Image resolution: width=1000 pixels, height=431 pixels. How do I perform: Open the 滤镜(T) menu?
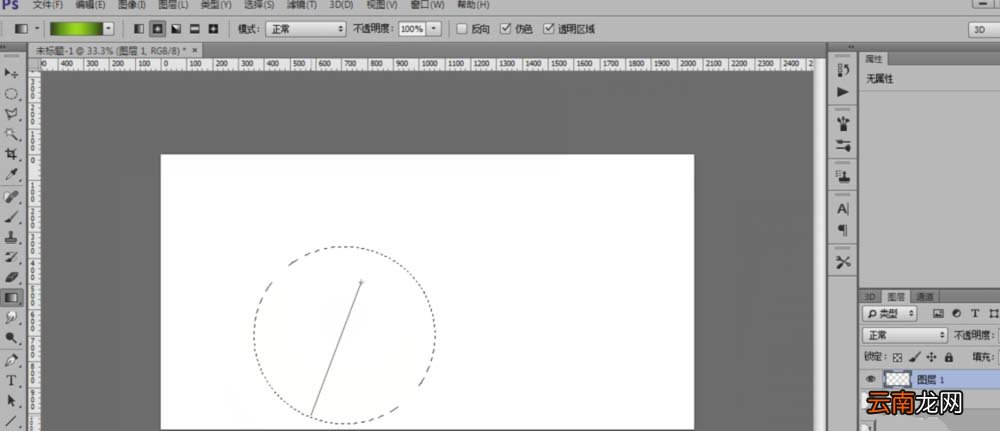coord(302,5)
